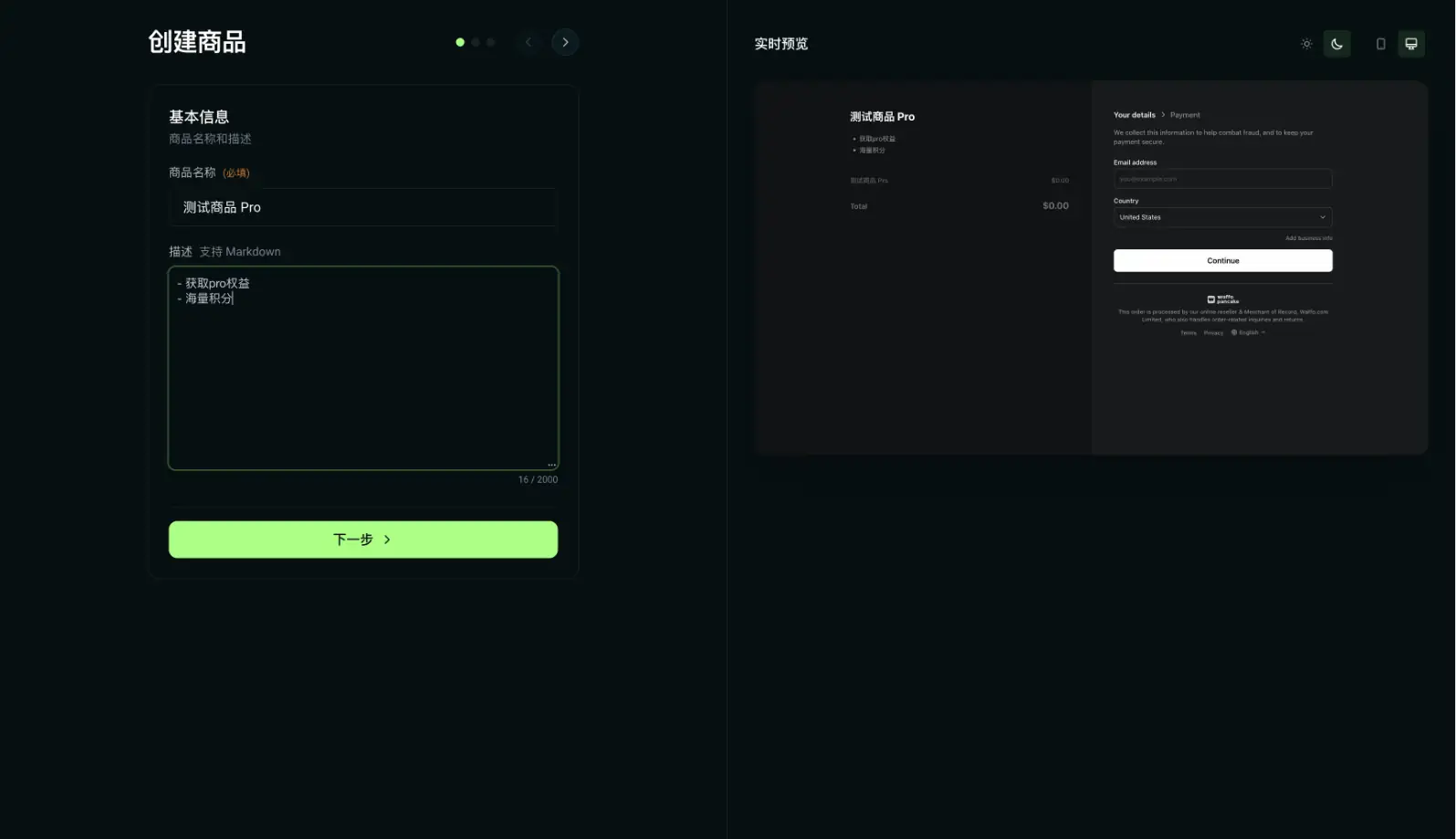The width and height of the screenshot is (1456, 839).
Task: Click the previous step arrow in header
Action: [528, 42]
